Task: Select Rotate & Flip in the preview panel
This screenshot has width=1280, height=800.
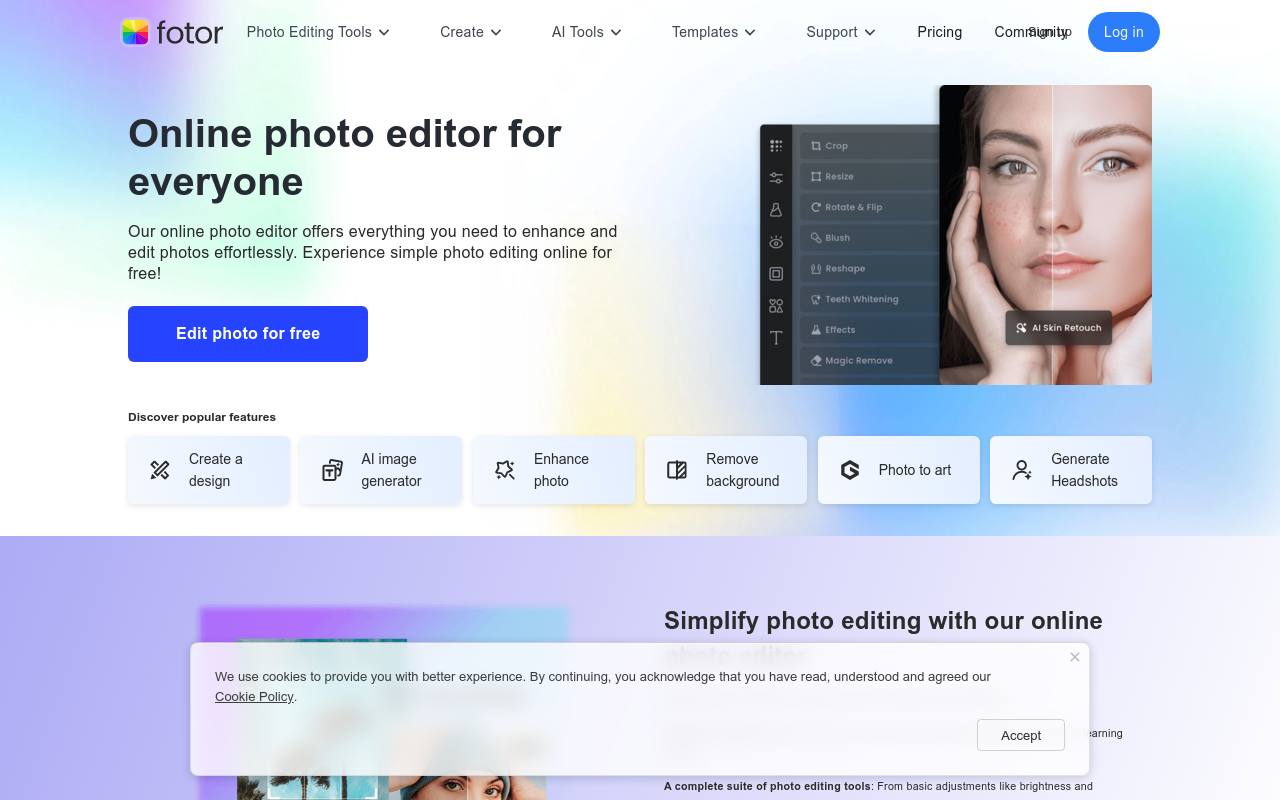Action: (x=869, y=207)
